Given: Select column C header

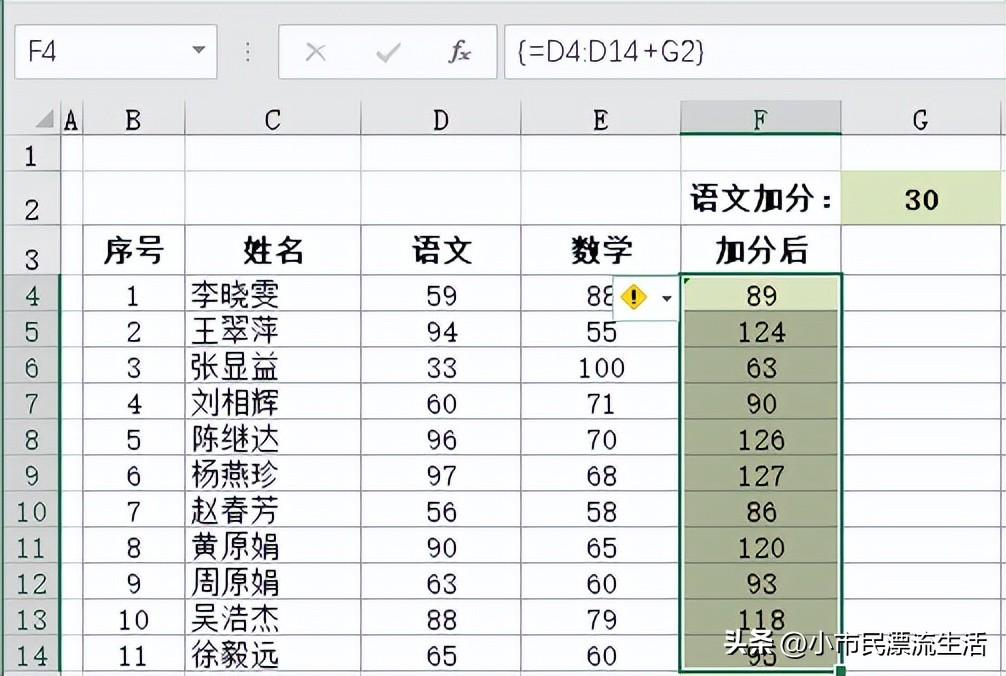Looking at the screenshot, I should (x=273, y=119).
